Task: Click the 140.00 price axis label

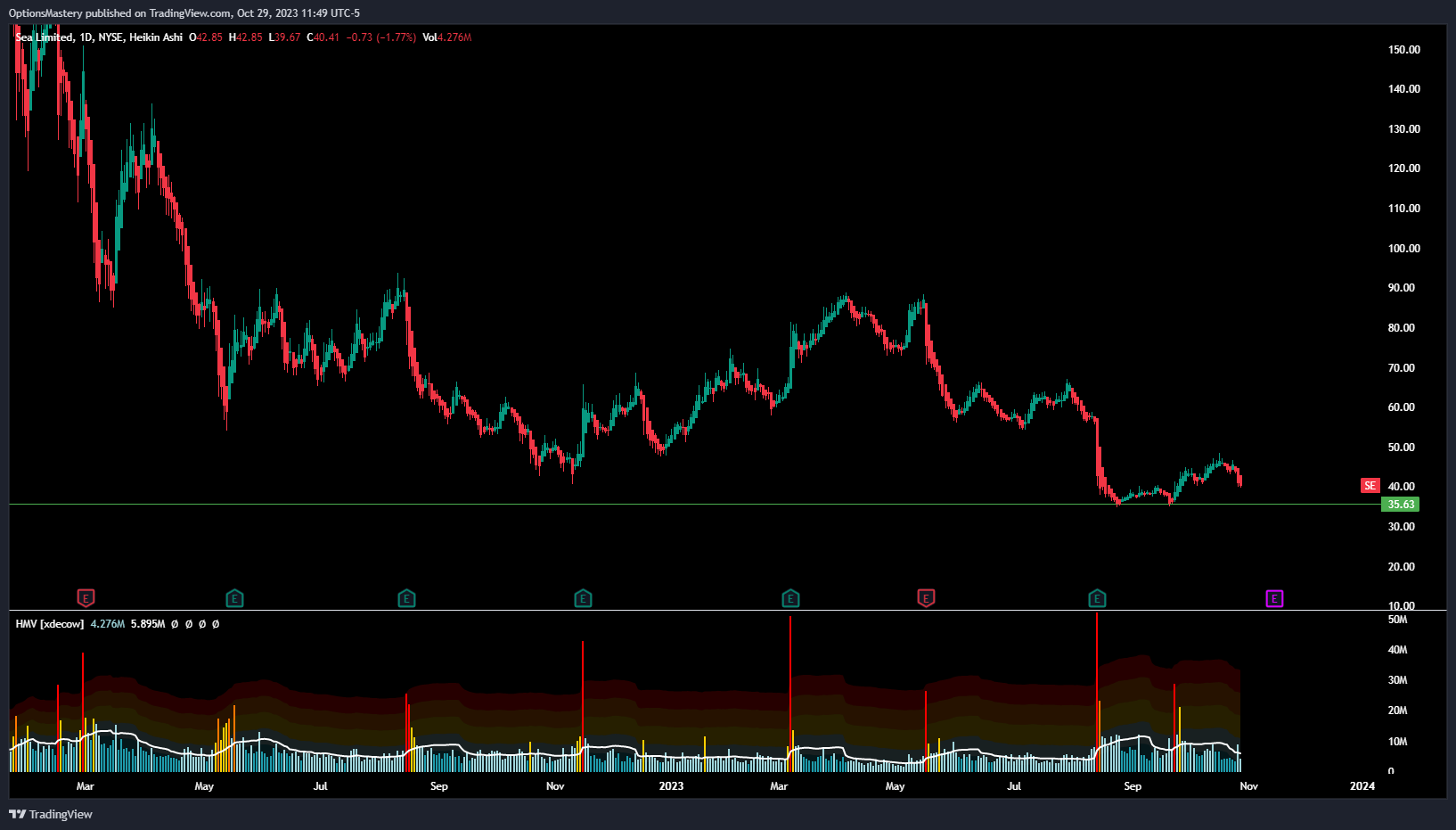Action: coord(1404,89)
